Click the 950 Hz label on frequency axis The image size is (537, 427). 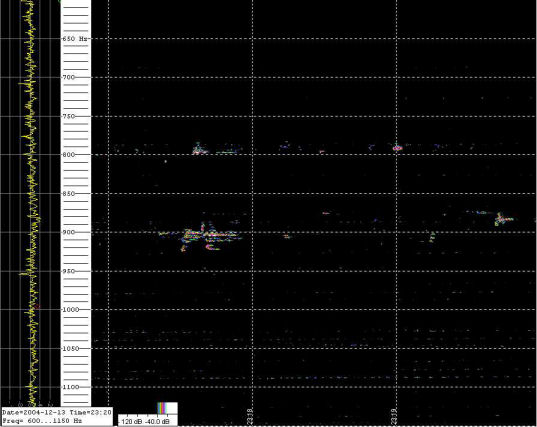[x=68, y=271]
